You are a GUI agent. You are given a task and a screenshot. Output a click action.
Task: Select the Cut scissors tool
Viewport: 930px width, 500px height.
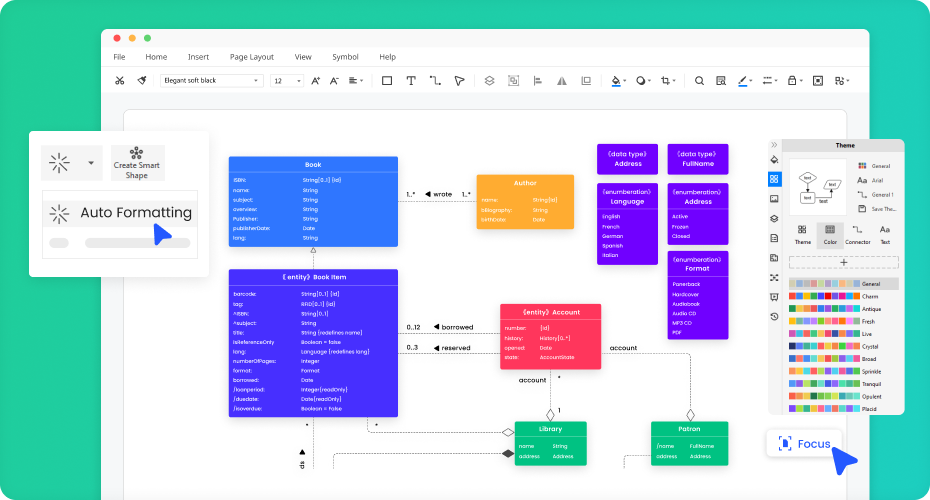pos(120,80)
